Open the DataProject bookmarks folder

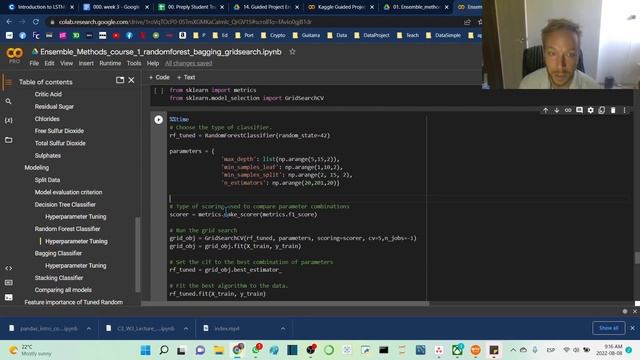tap(372, 36)
